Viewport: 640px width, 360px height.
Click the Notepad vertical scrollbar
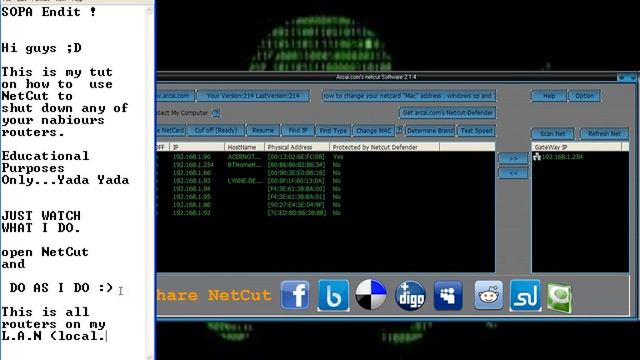(x=150, y=183)
